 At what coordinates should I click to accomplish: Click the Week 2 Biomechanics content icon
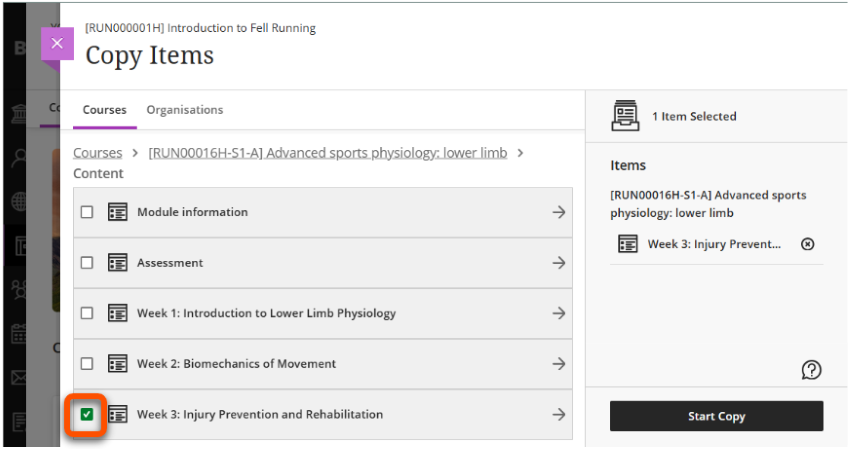click(x=118, y=364)
